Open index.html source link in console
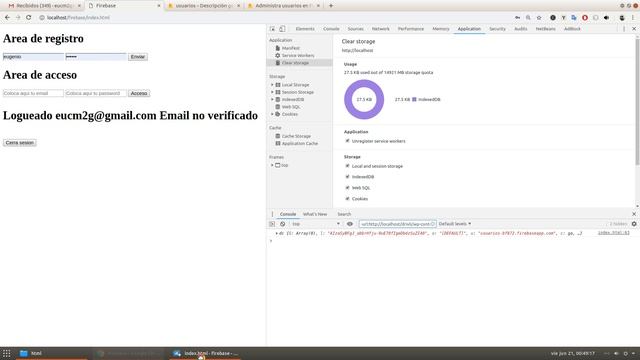640x360 pixels. coord(613,233)
